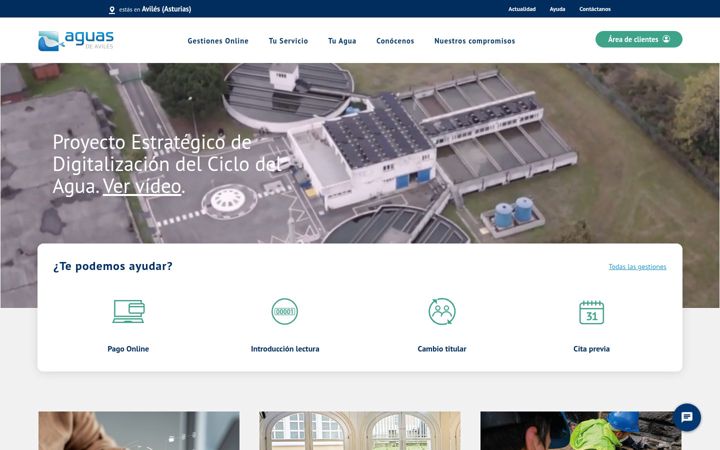Click the Aguas de Avilés logo
This screenshot has width=720, height=450.
pyautogui.click(x=76, y=40)
